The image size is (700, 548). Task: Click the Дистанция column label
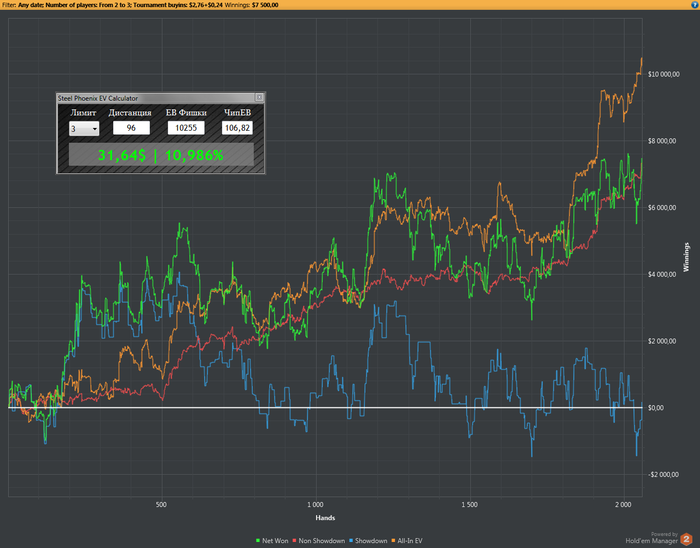(x=130, y=113)
